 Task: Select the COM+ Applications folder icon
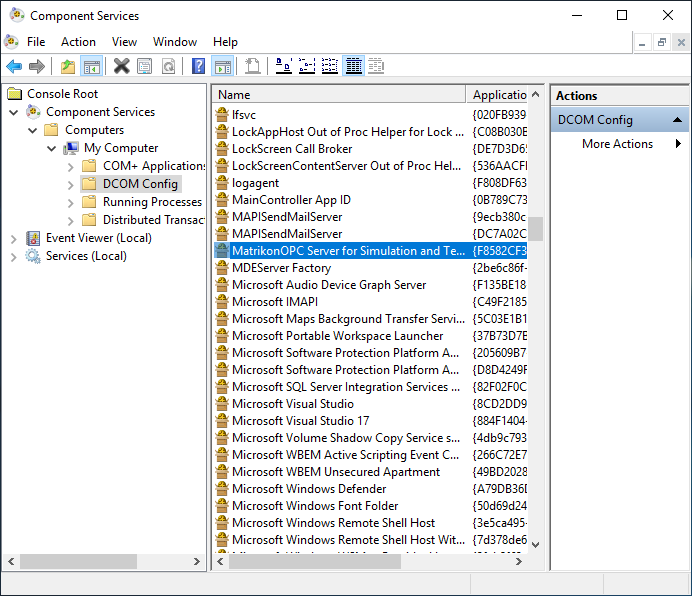click(x=89, y=166)
